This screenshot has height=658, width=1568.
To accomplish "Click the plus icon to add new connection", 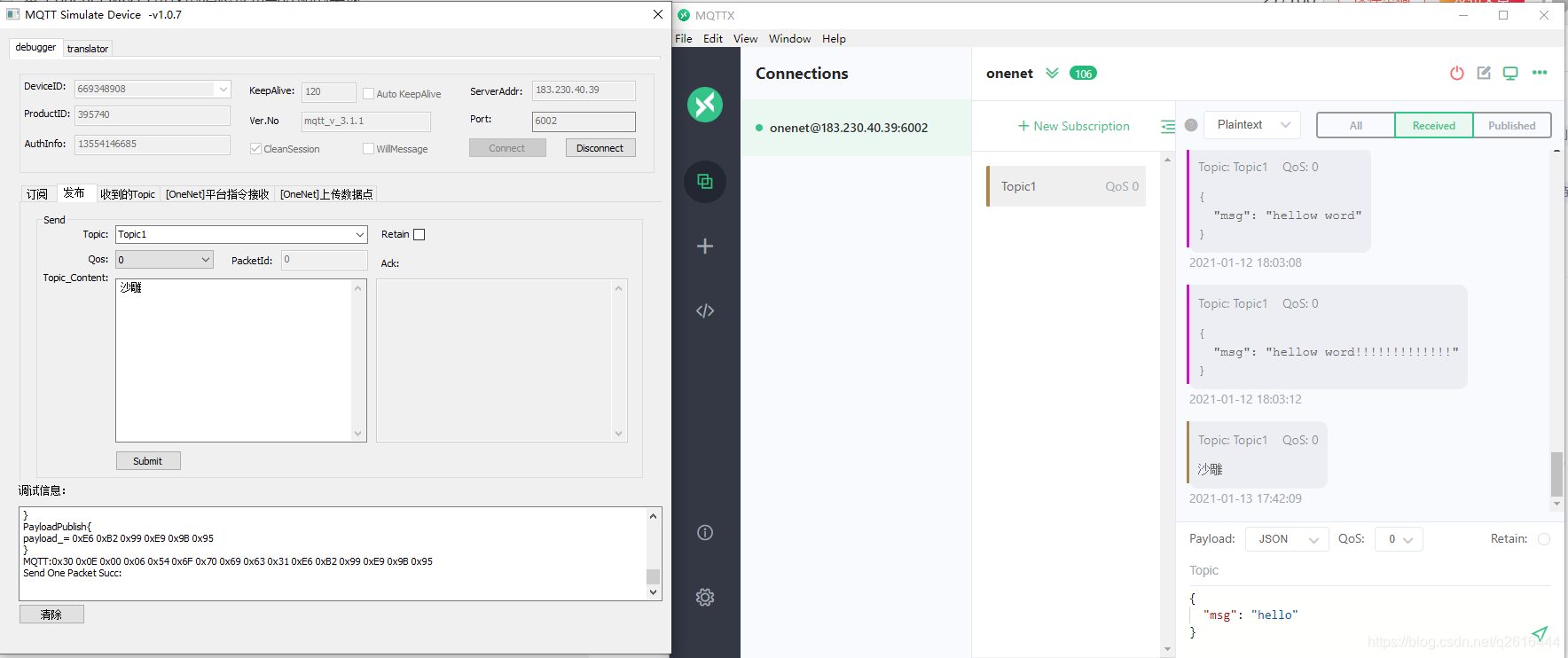I will click(705, 246).
